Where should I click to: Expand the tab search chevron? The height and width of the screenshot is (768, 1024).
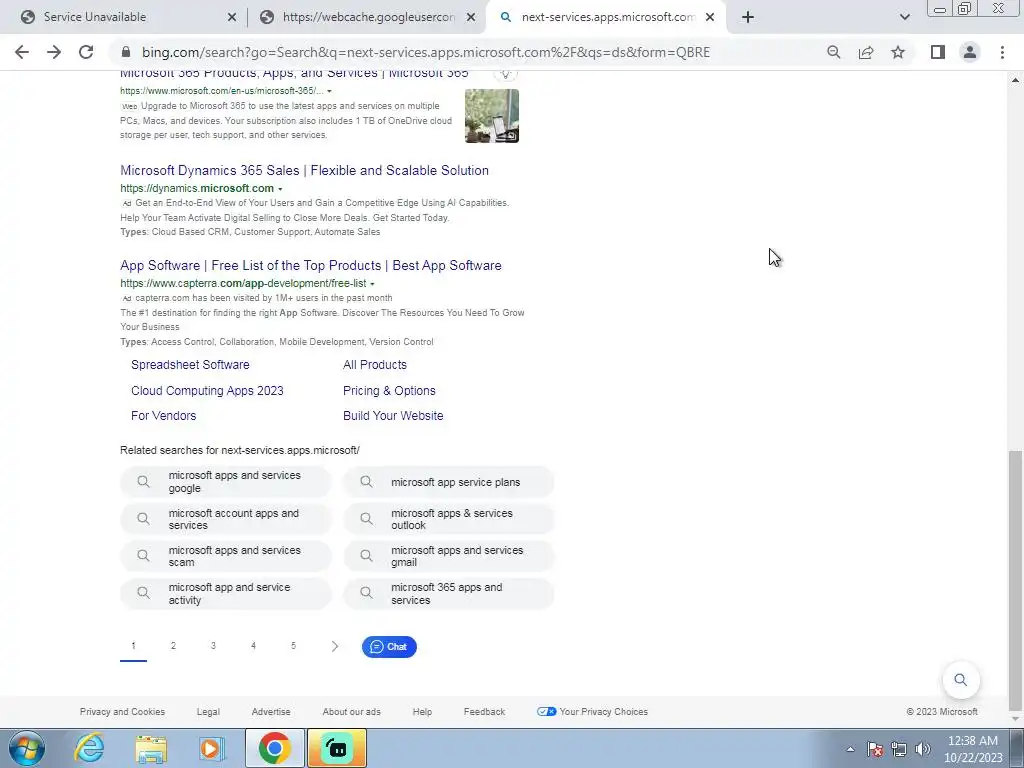(x=904, y=18)
